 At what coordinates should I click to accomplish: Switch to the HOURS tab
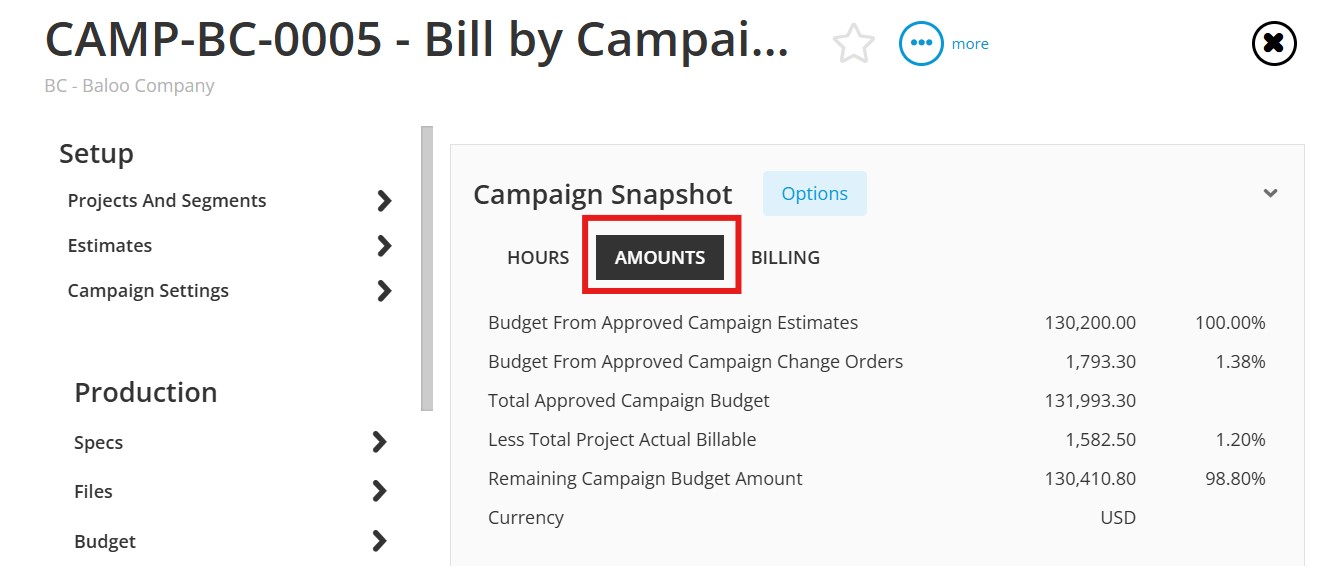(x=538, y=257)
